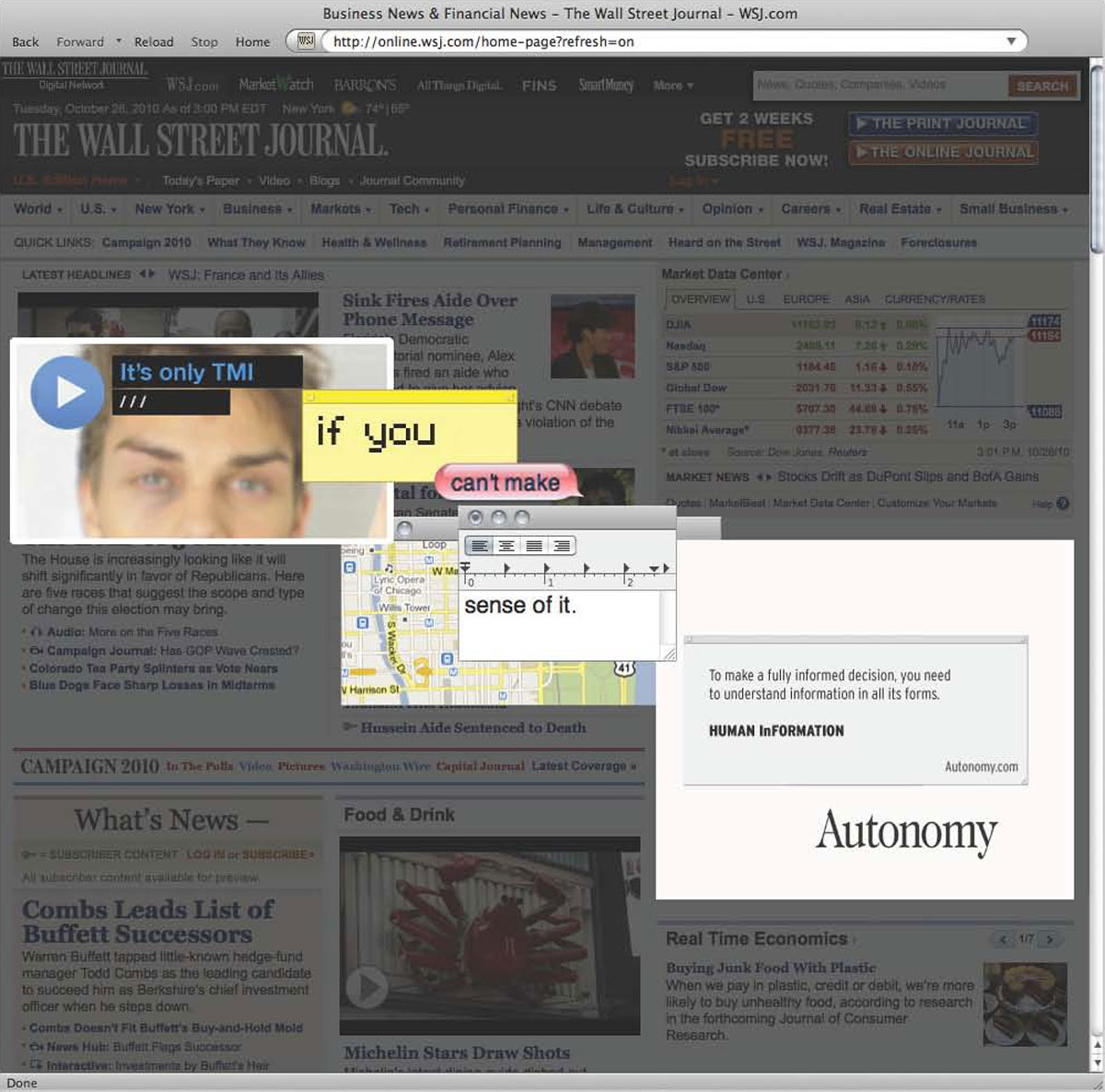The height and width of the screenshot is (1092, 1105).
Task: Open the Forward history dropdown arrow
Action: pos(119,41)
